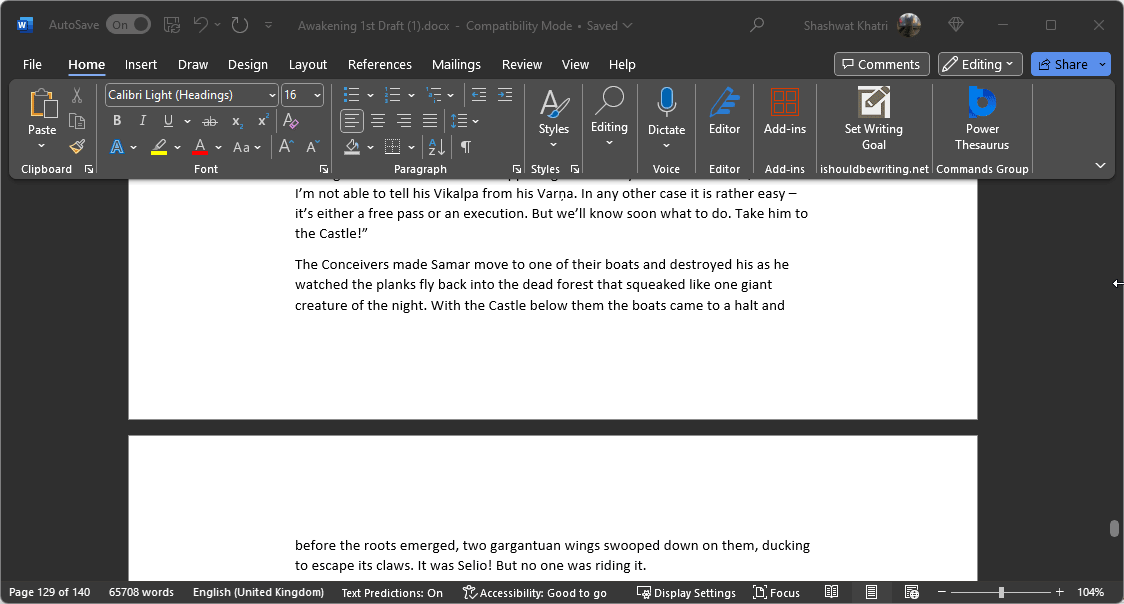Toggle Italic formatting
The width and height of the screenshot is (1124, 604).
click(143, 121)
